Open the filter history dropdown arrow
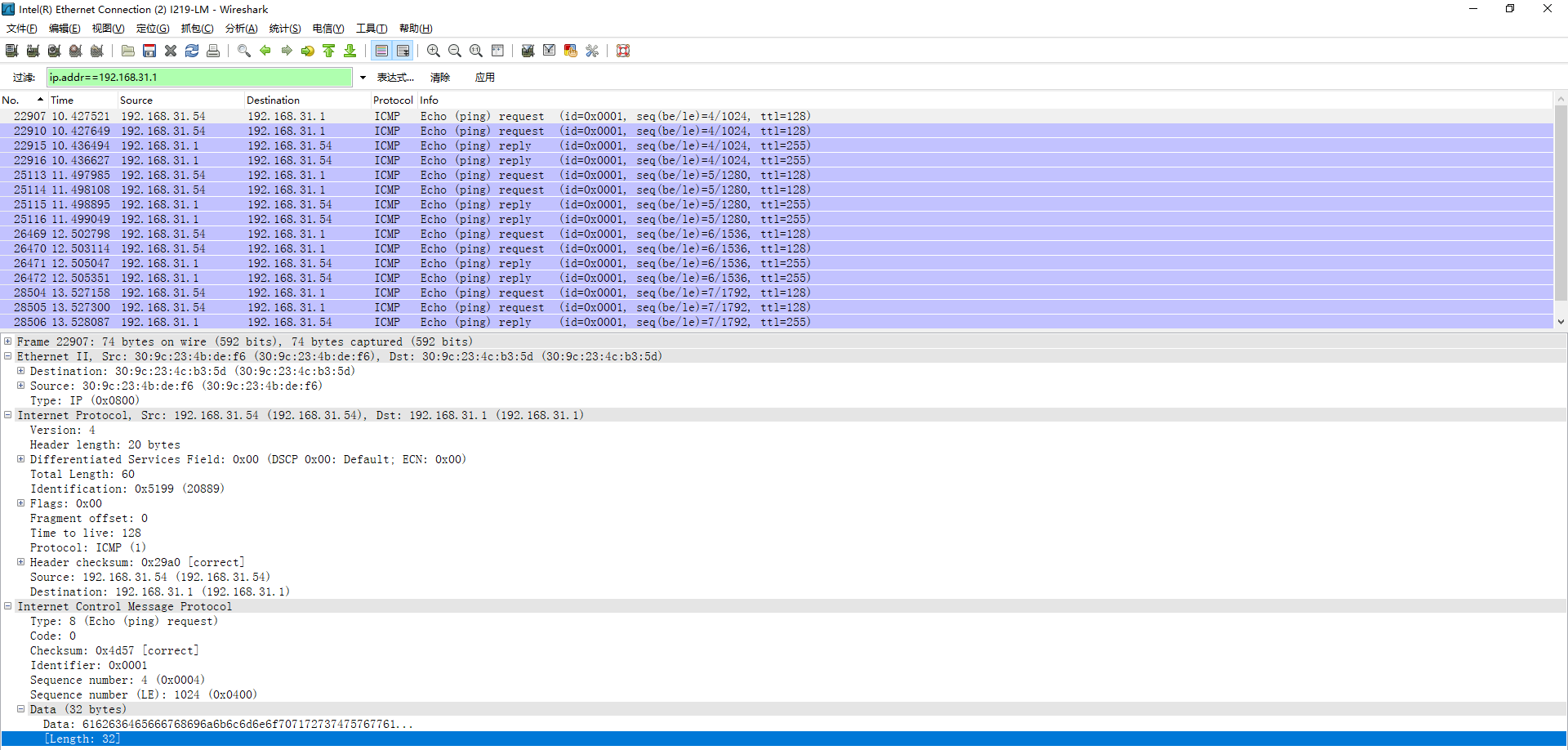This screenshot has height=750, width=1568. [x=363, y=78]
